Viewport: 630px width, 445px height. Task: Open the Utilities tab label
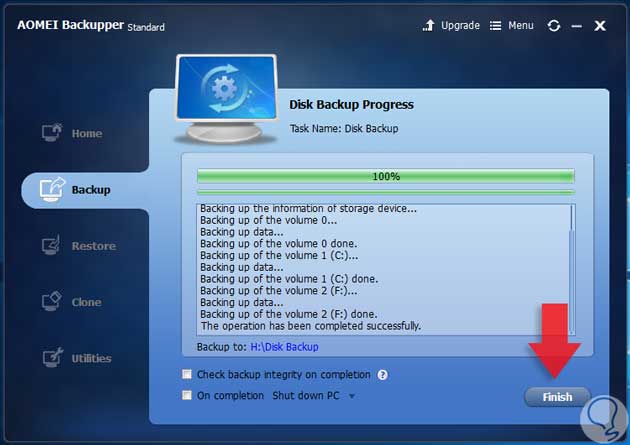[91, 358]
